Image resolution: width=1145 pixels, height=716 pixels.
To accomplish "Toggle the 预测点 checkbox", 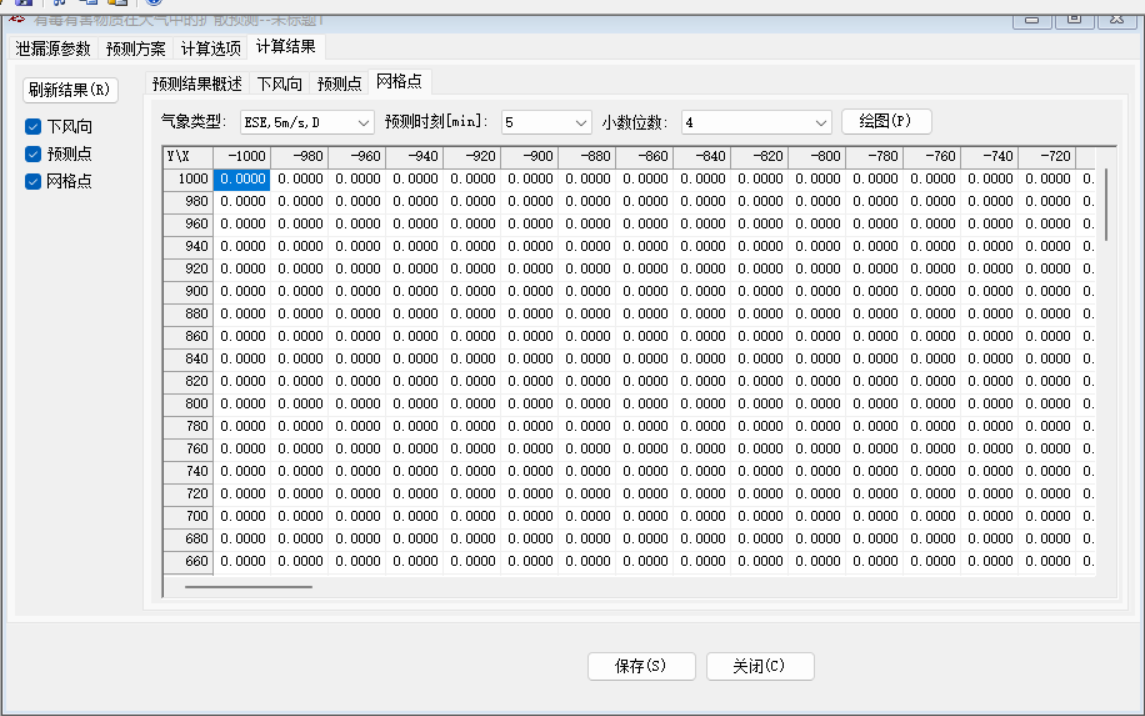I will click(33, 154).
